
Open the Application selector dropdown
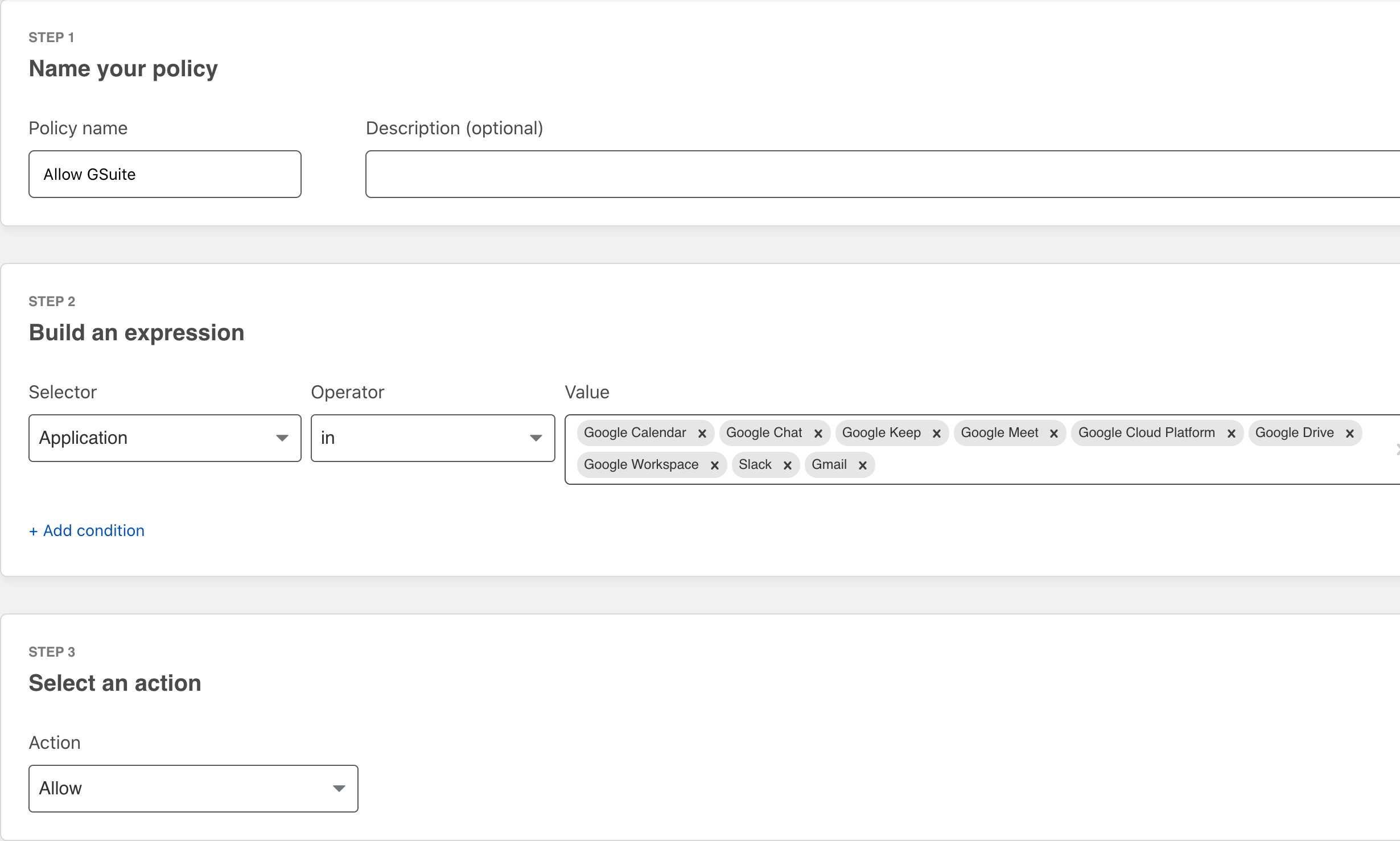(164, 438)
